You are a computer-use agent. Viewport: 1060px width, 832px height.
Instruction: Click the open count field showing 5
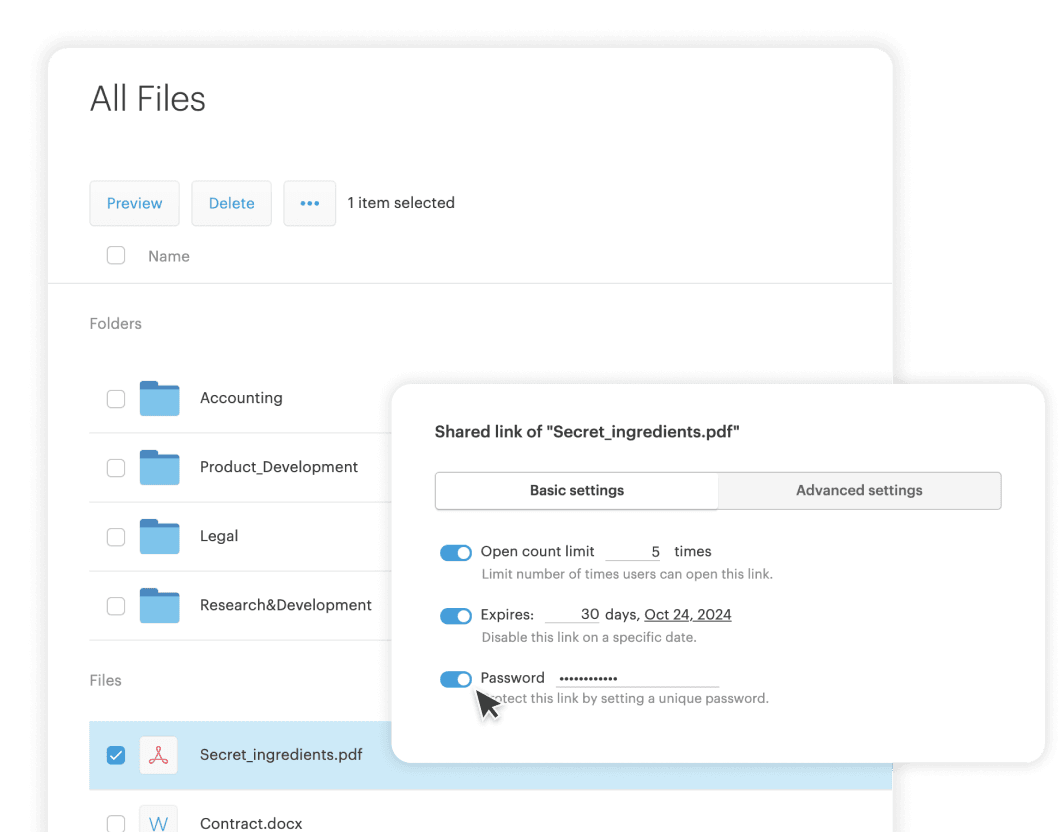(633, 552)
